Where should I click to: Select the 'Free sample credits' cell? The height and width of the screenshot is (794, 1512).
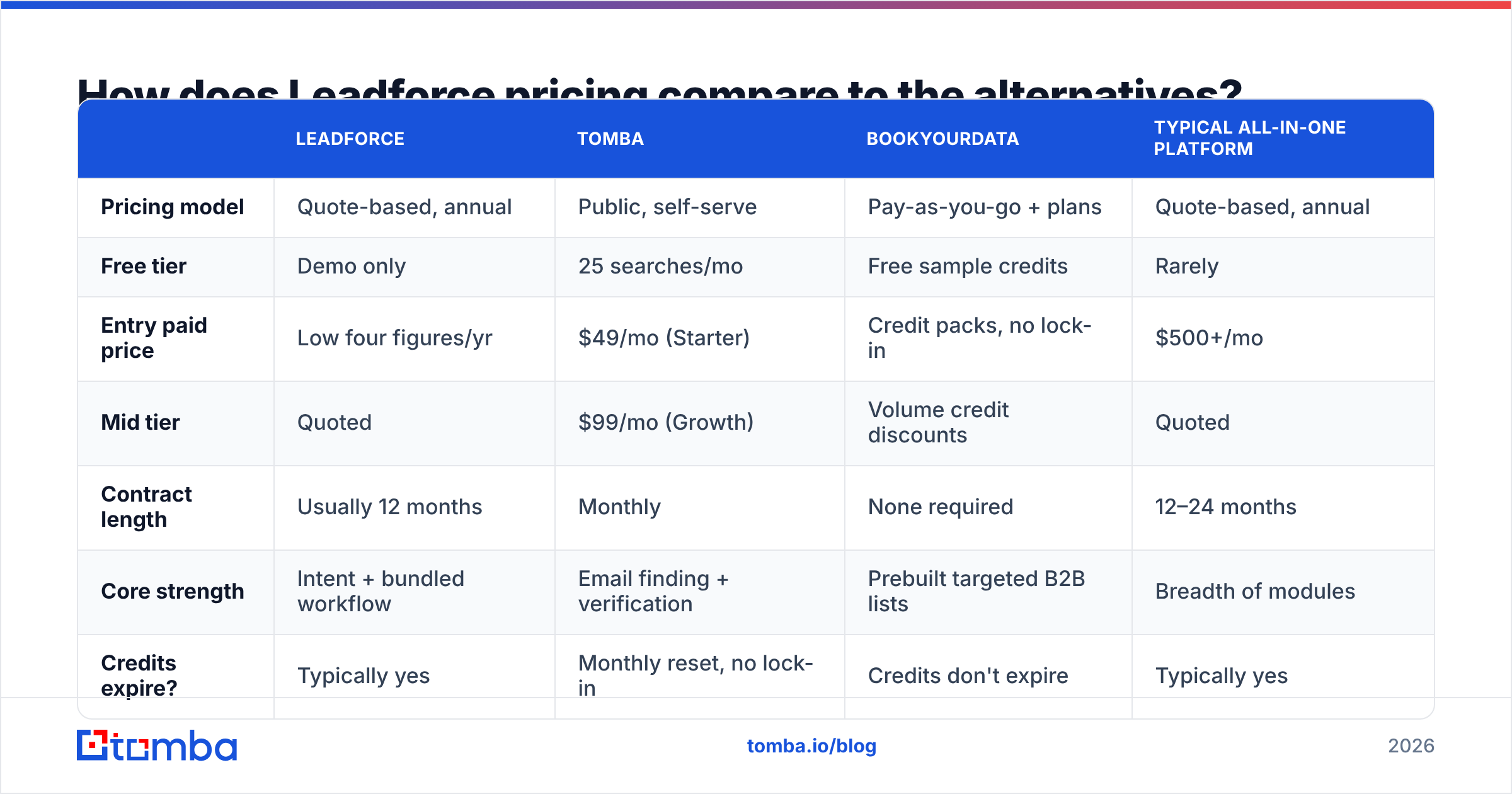coord(988,267)
